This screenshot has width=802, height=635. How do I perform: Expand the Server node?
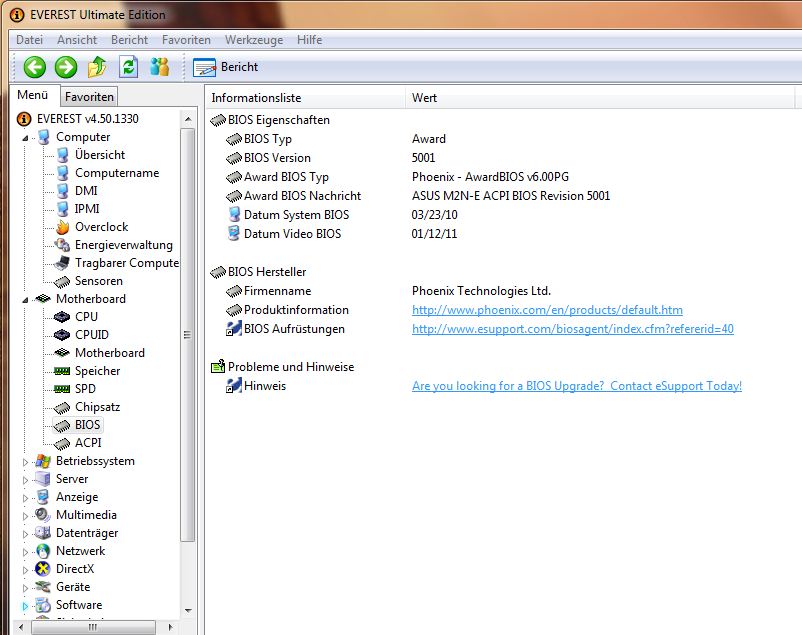(25, 479)
